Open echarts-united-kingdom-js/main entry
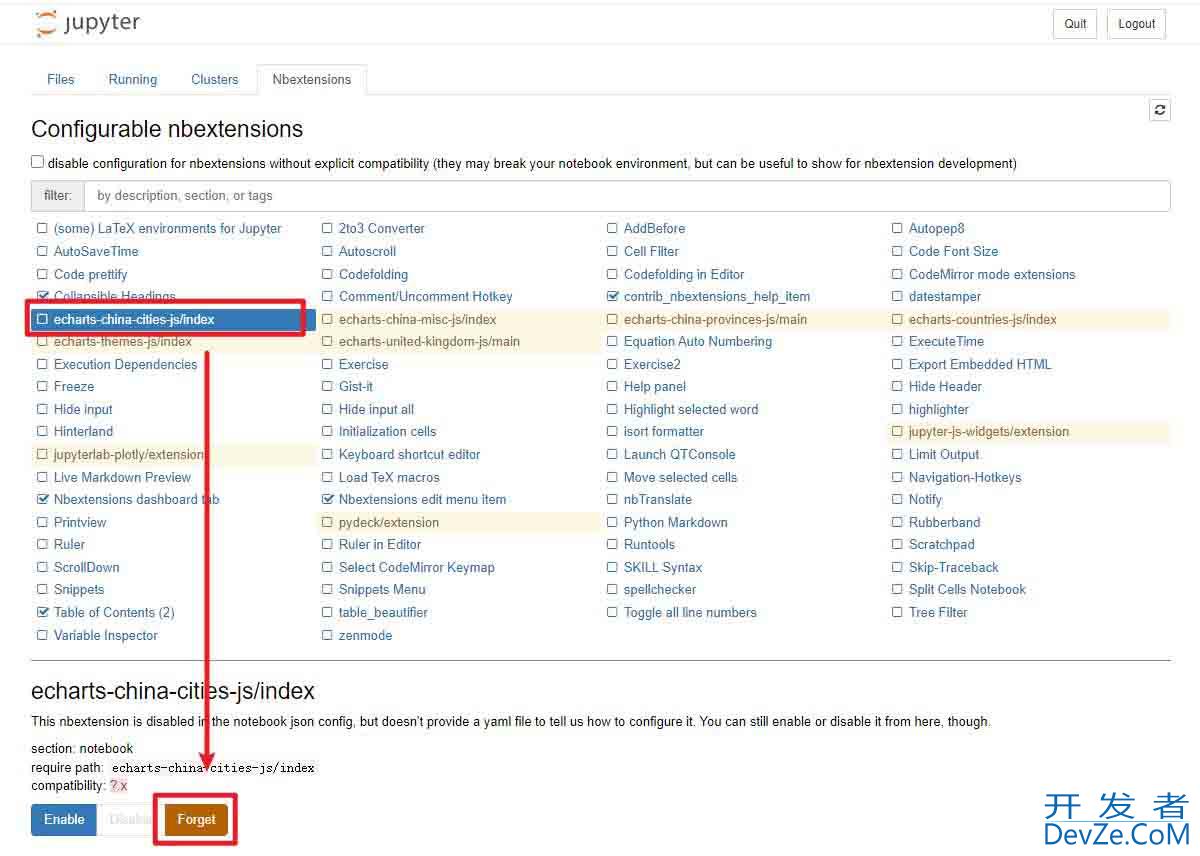The width and height of the screenshot is (1200, 856). tap(429, 341)
